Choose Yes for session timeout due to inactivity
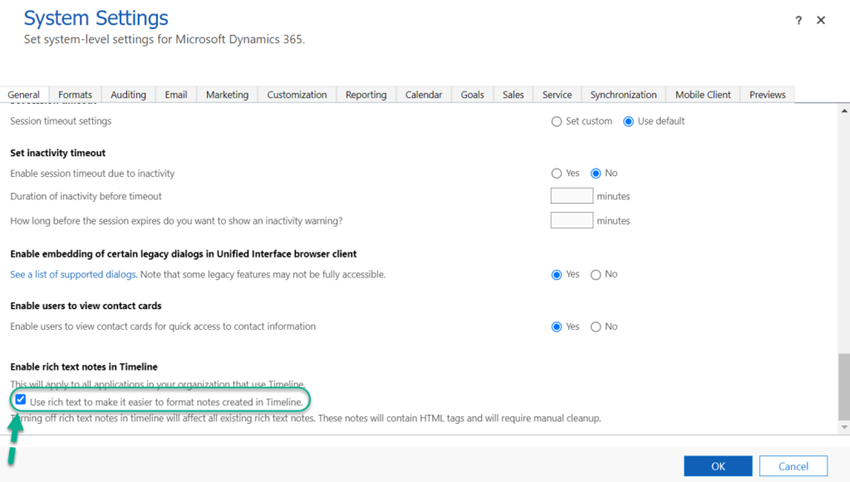 pos(556,173)
